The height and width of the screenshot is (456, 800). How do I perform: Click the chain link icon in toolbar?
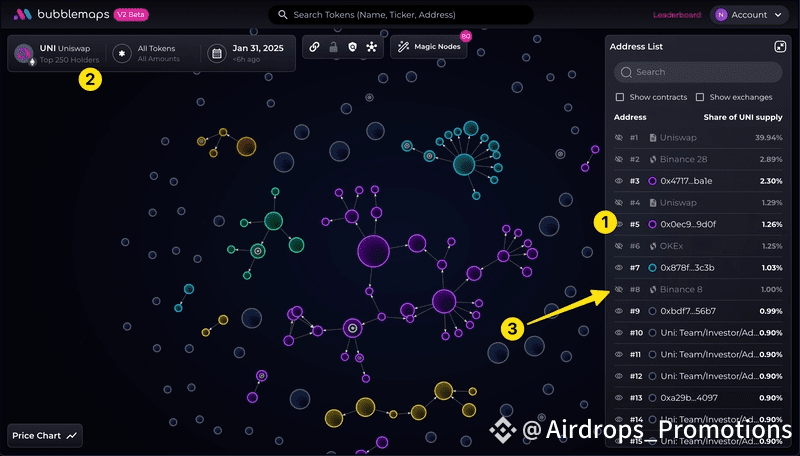[x=314, y=47]
